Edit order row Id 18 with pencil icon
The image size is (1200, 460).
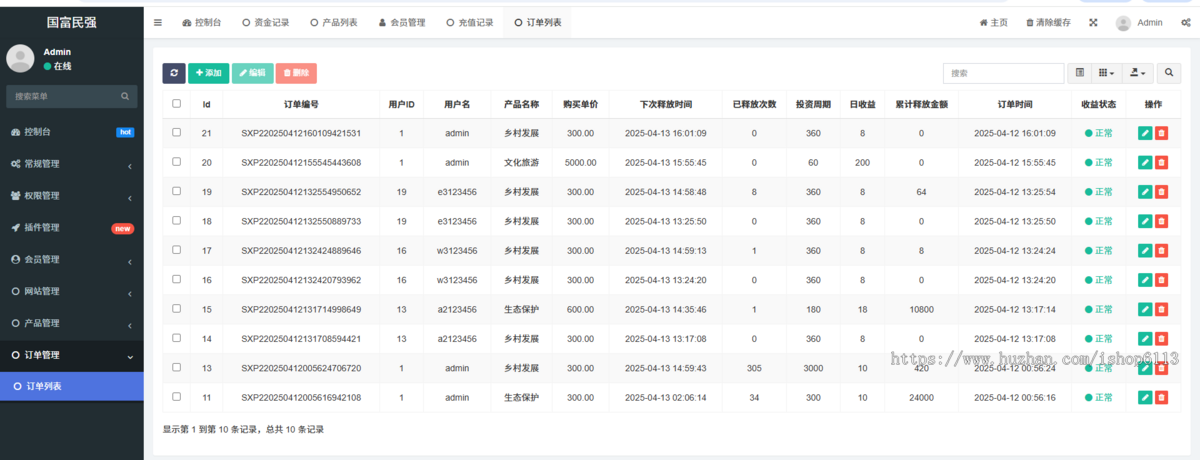tap(1144, 222)
